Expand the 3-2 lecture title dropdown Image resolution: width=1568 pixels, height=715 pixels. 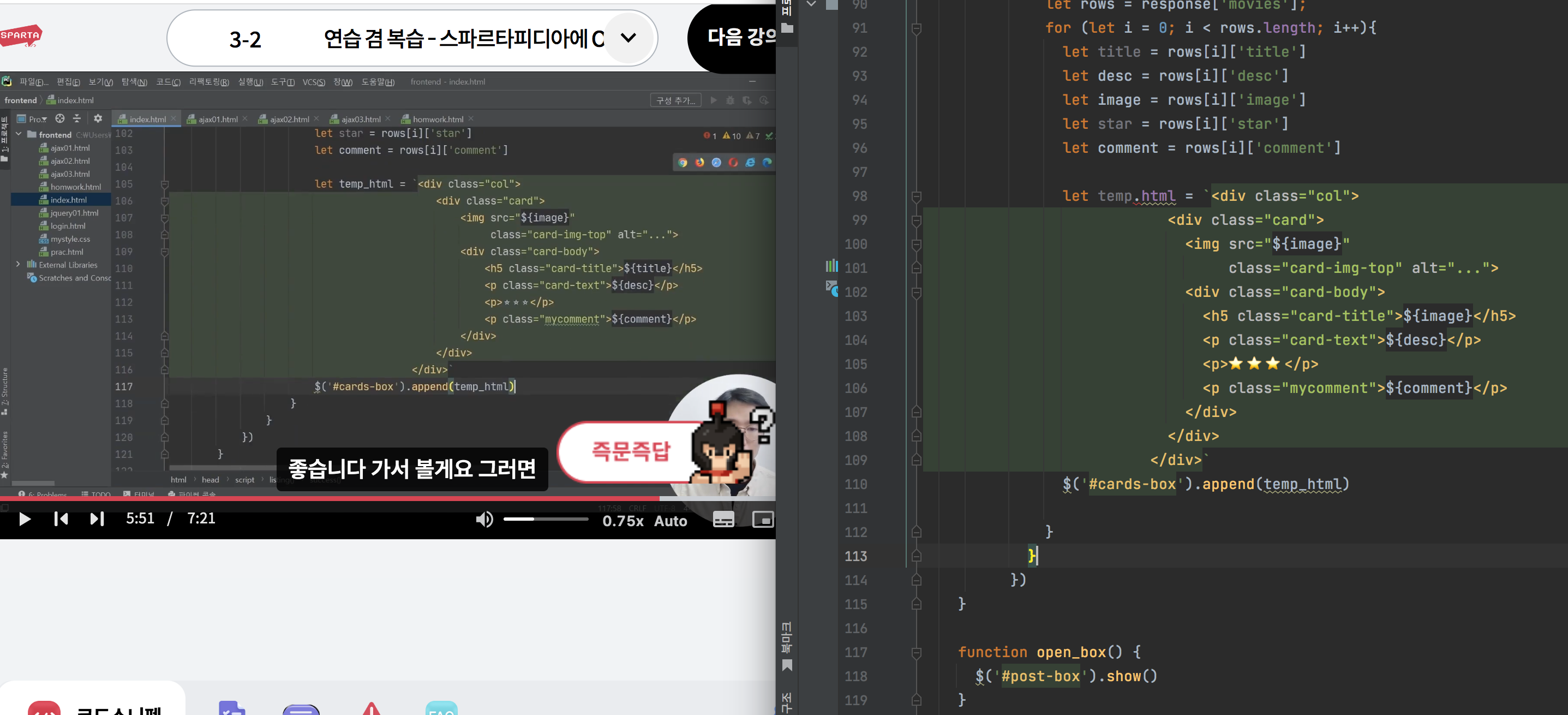[x=628, y=38]
